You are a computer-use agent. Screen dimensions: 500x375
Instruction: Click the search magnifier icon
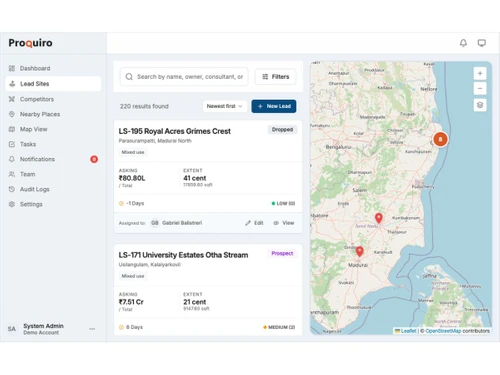tap(129, 77)
